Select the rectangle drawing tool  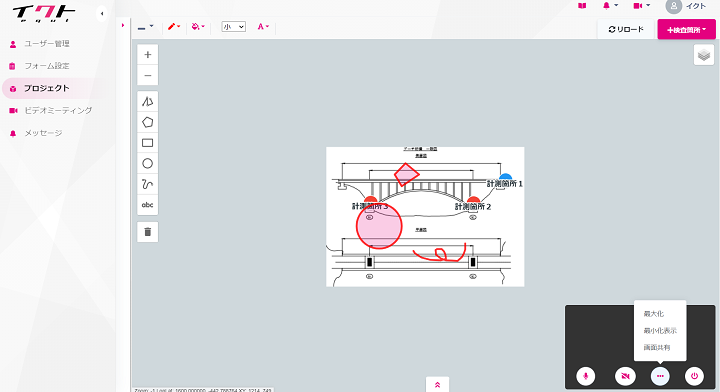147,143
